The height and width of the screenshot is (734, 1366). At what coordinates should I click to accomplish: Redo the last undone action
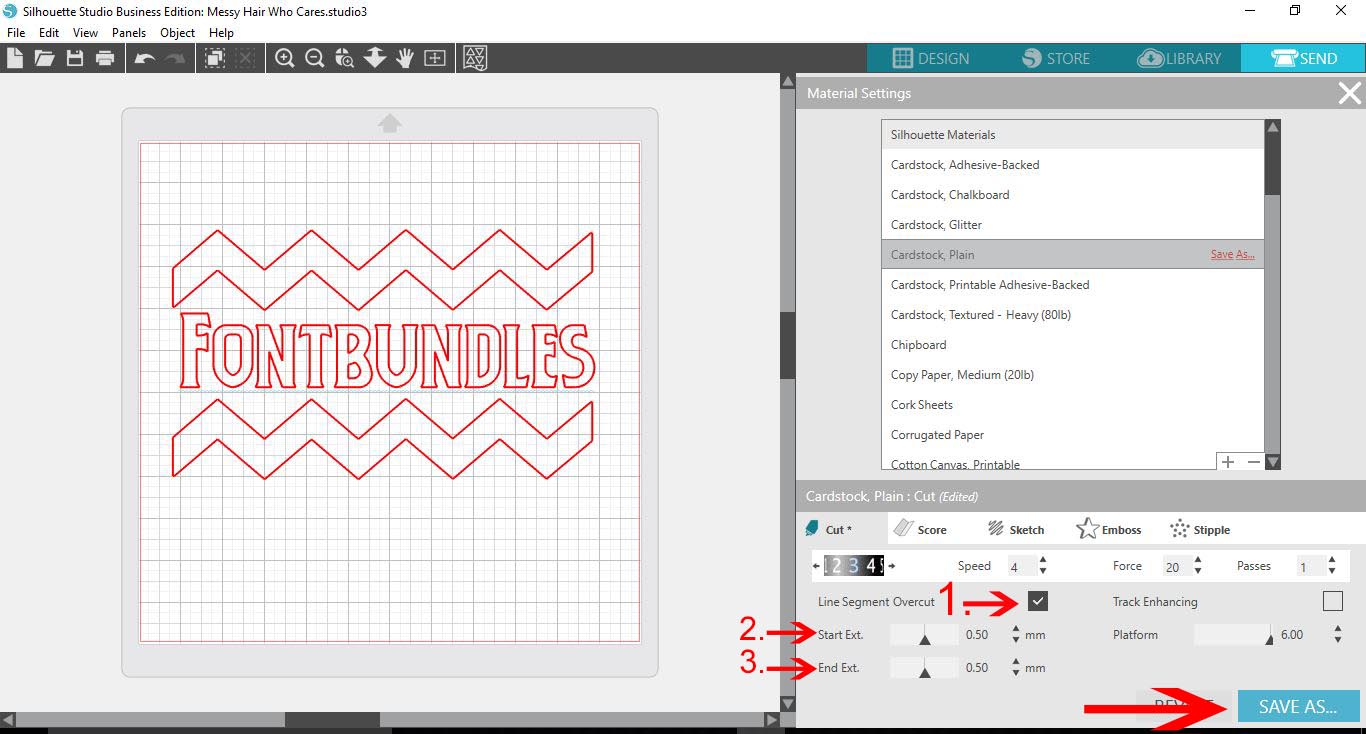(x=175, y=59)
